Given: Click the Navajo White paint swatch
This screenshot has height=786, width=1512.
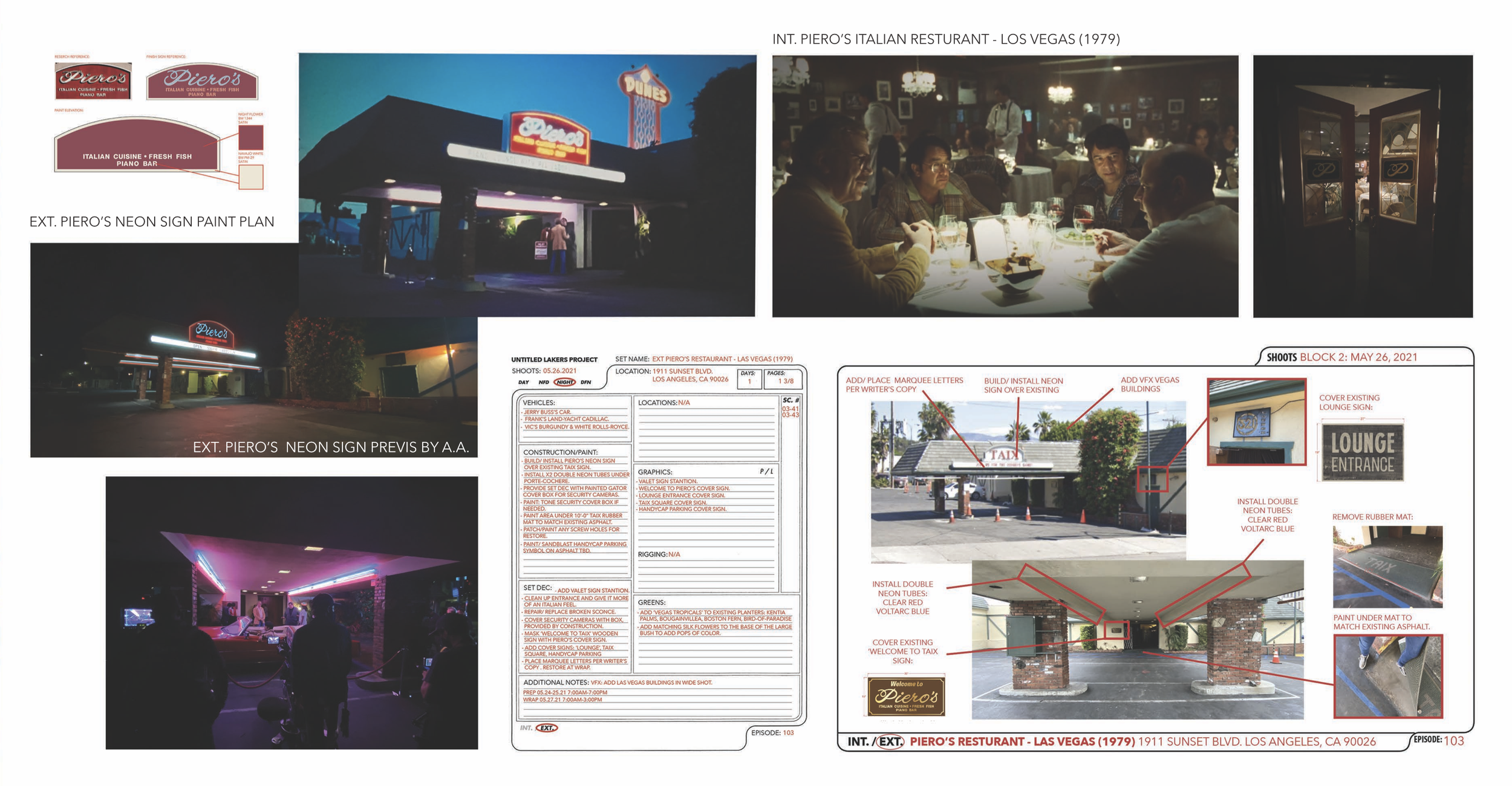Looking at the screenshot, I should pos(250,177).
